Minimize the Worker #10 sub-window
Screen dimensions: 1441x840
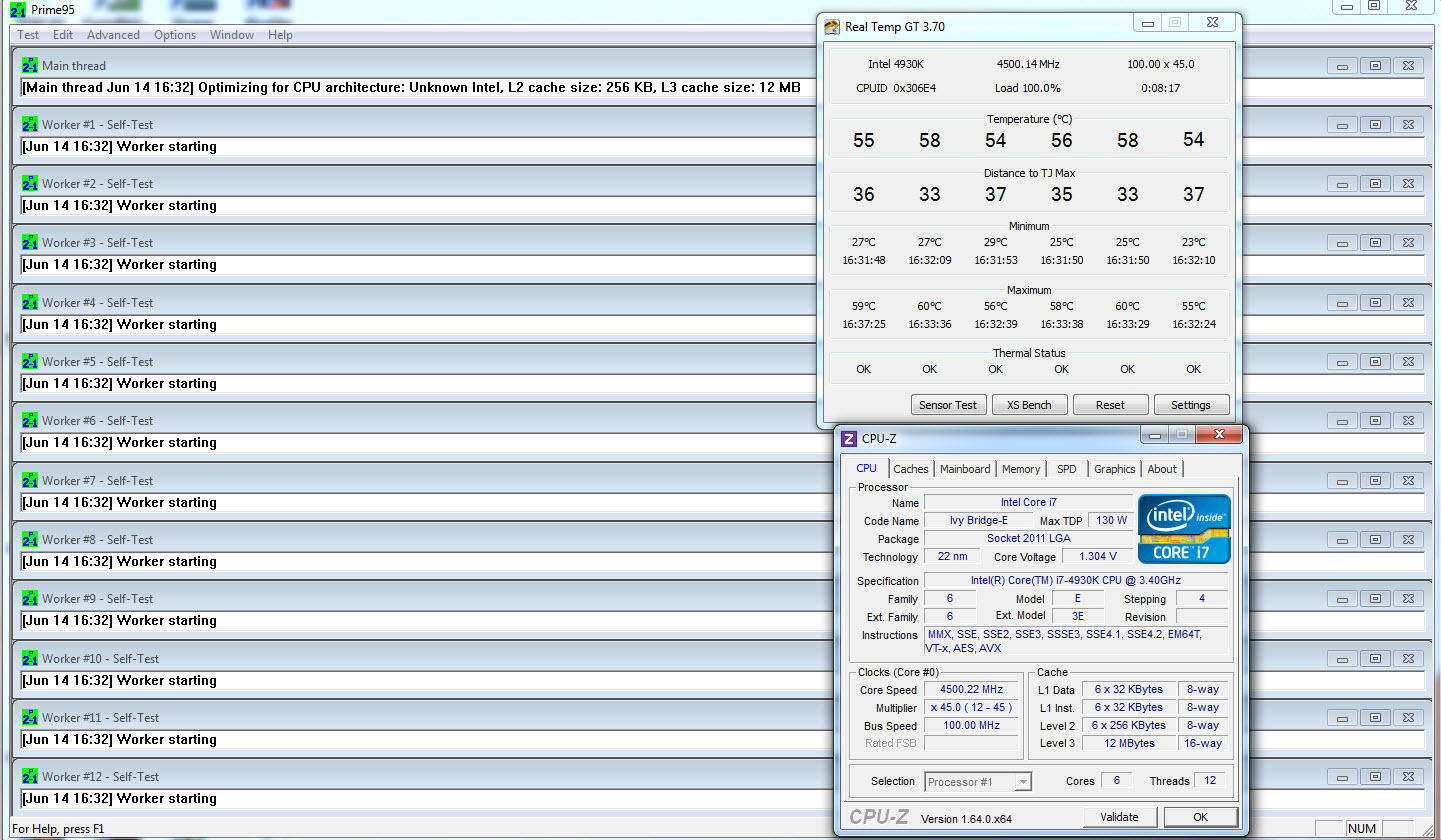click(1342, 659)
